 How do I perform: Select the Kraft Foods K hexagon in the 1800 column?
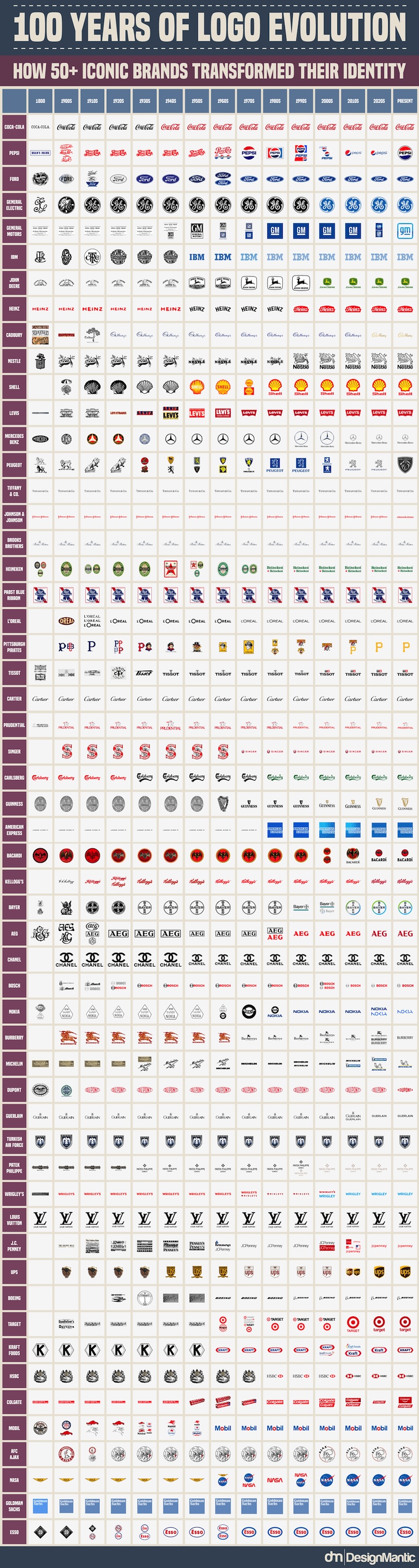40,1350
